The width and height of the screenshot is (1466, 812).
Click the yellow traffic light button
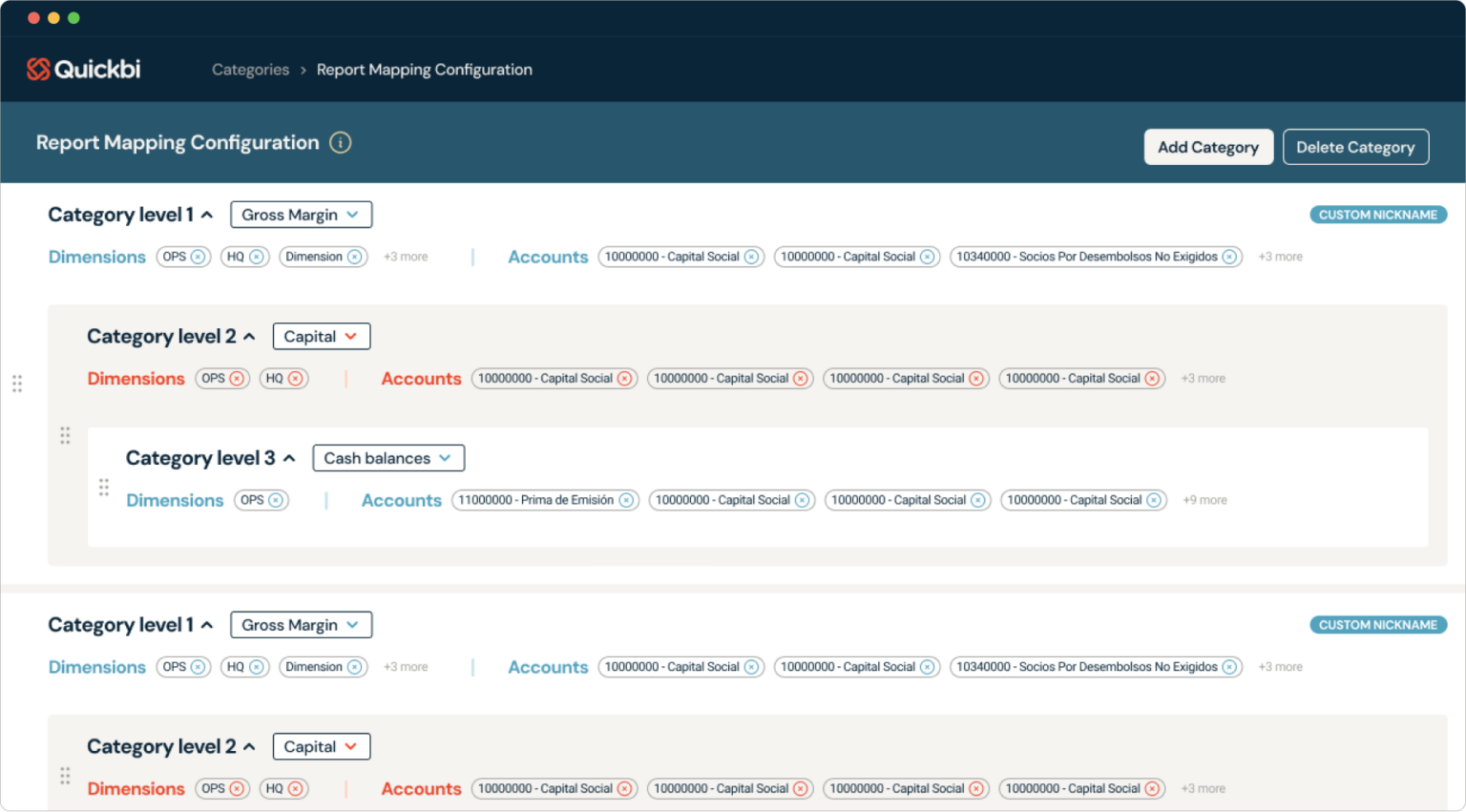pos(53,17)
